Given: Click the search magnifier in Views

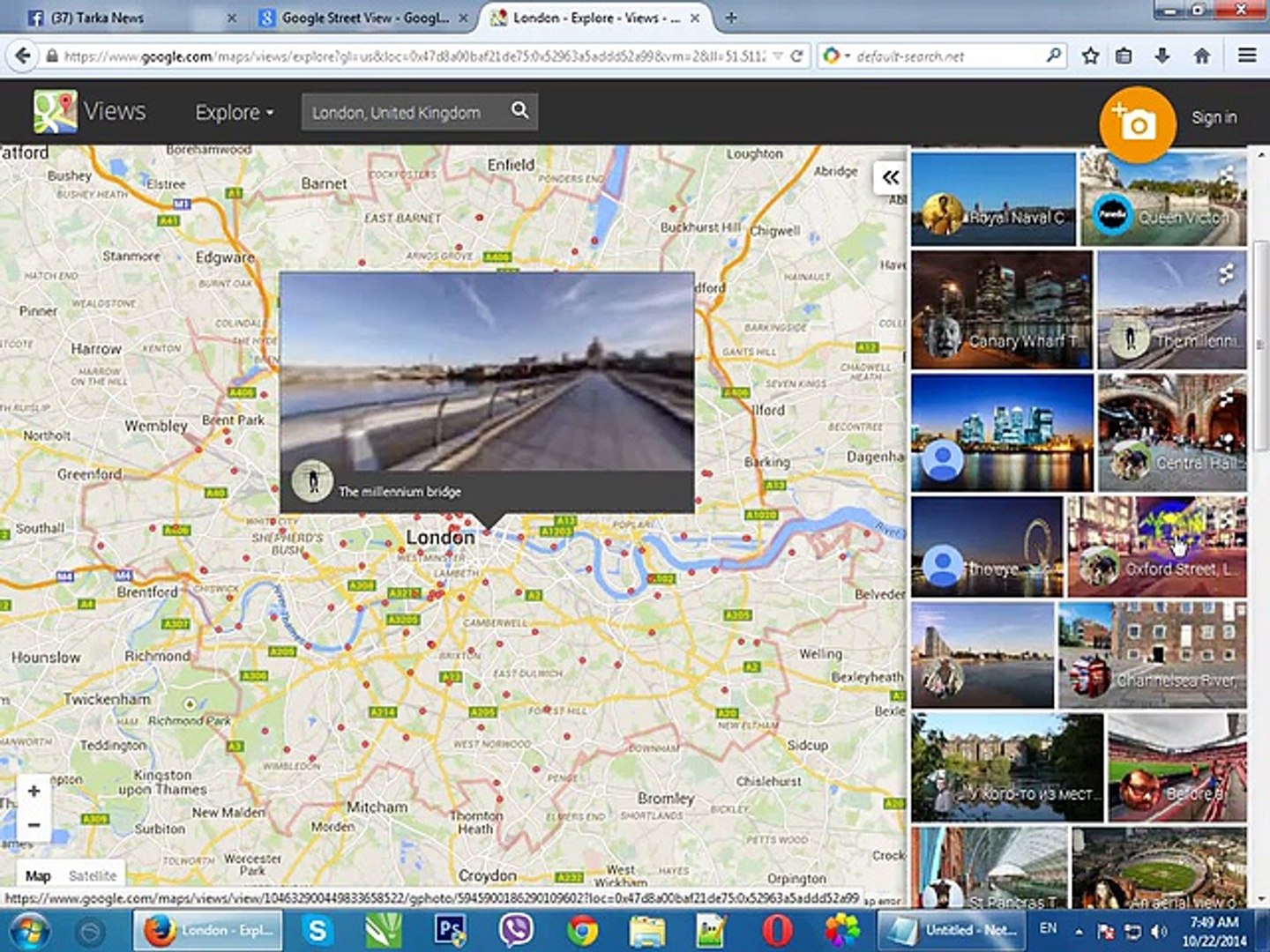Looking at the screenshot, I should tap(520, 111).
